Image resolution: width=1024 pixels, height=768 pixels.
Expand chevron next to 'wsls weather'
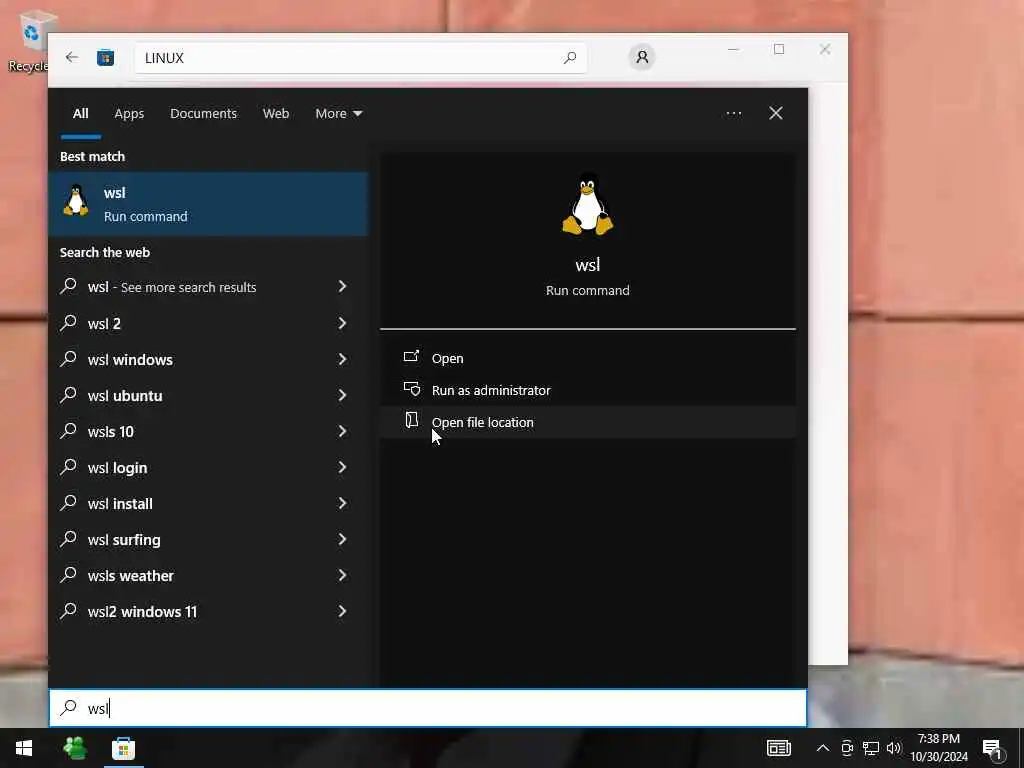342,575
